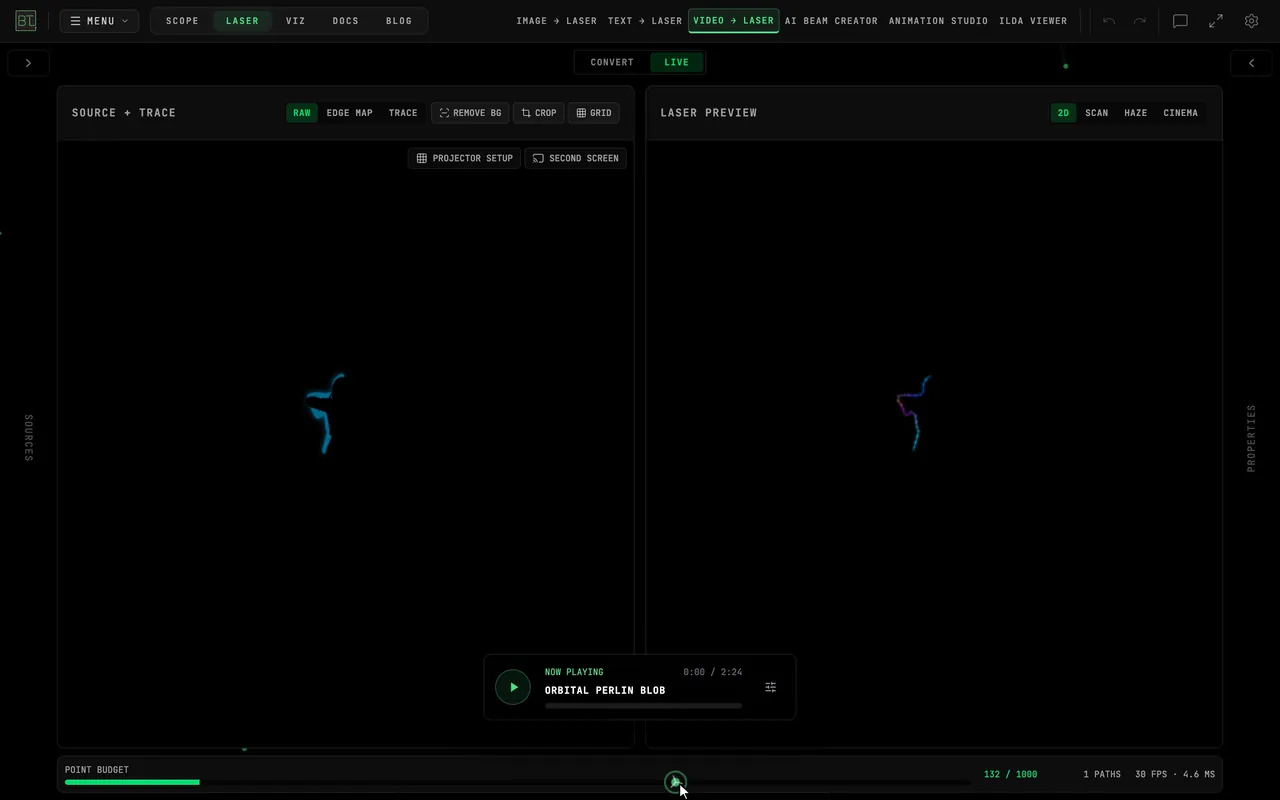Open AI BEAM CREATOR
Screen dimensions: 1280x800
coord(831,21)
